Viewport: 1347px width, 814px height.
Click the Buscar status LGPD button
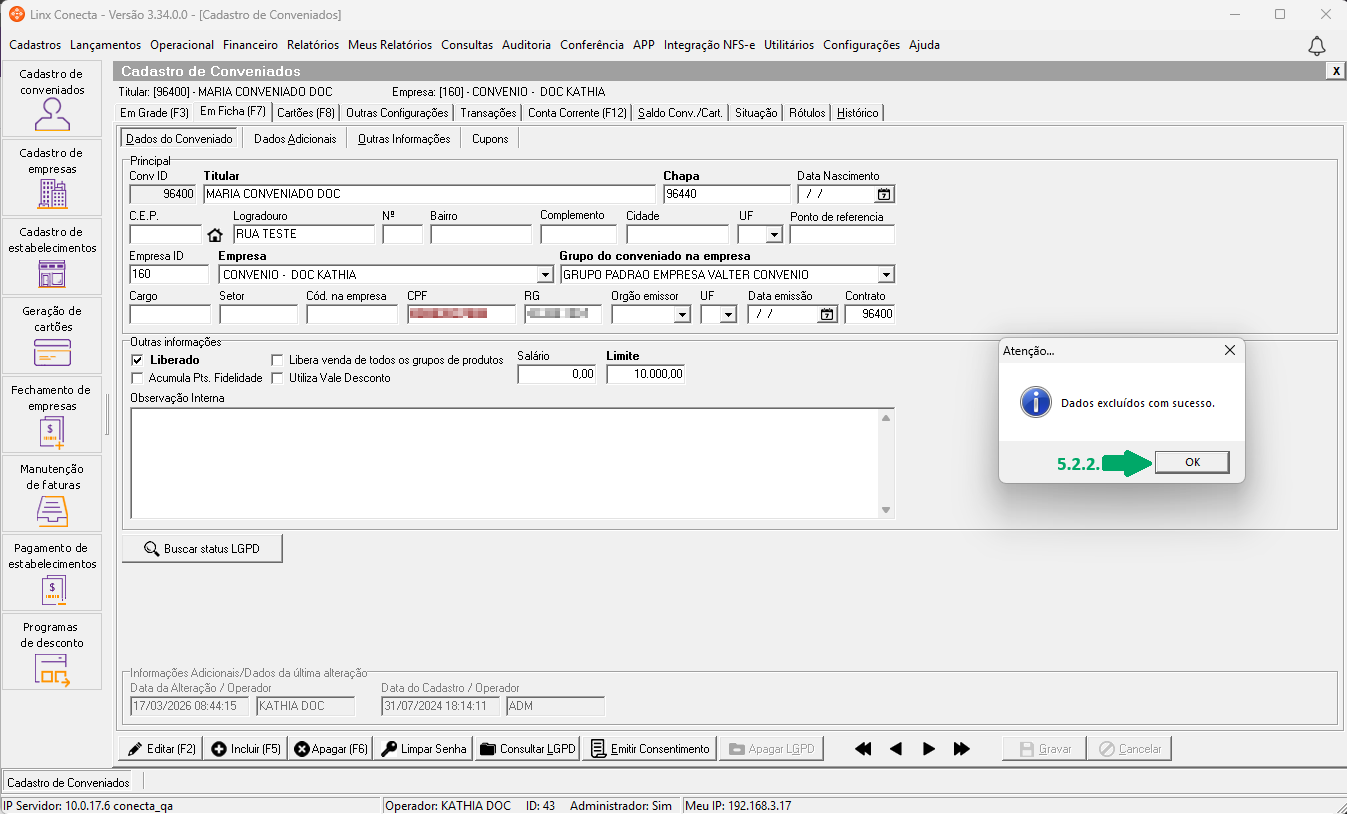[202, 549]
